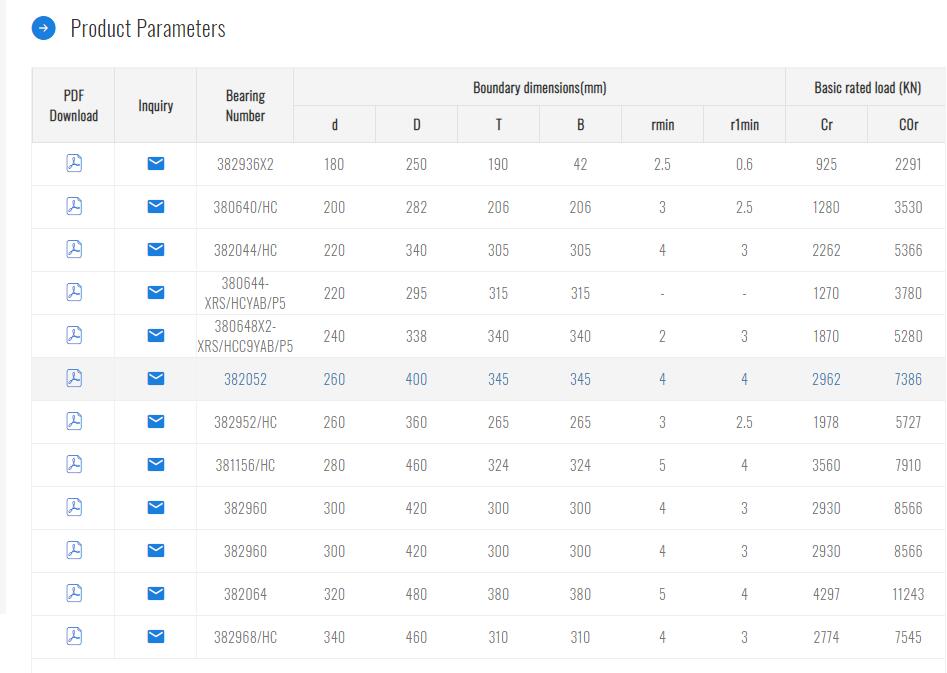Click the blue arrow beside Product Parameters
The height and width of the screenshot is (673, 947).
41,28
